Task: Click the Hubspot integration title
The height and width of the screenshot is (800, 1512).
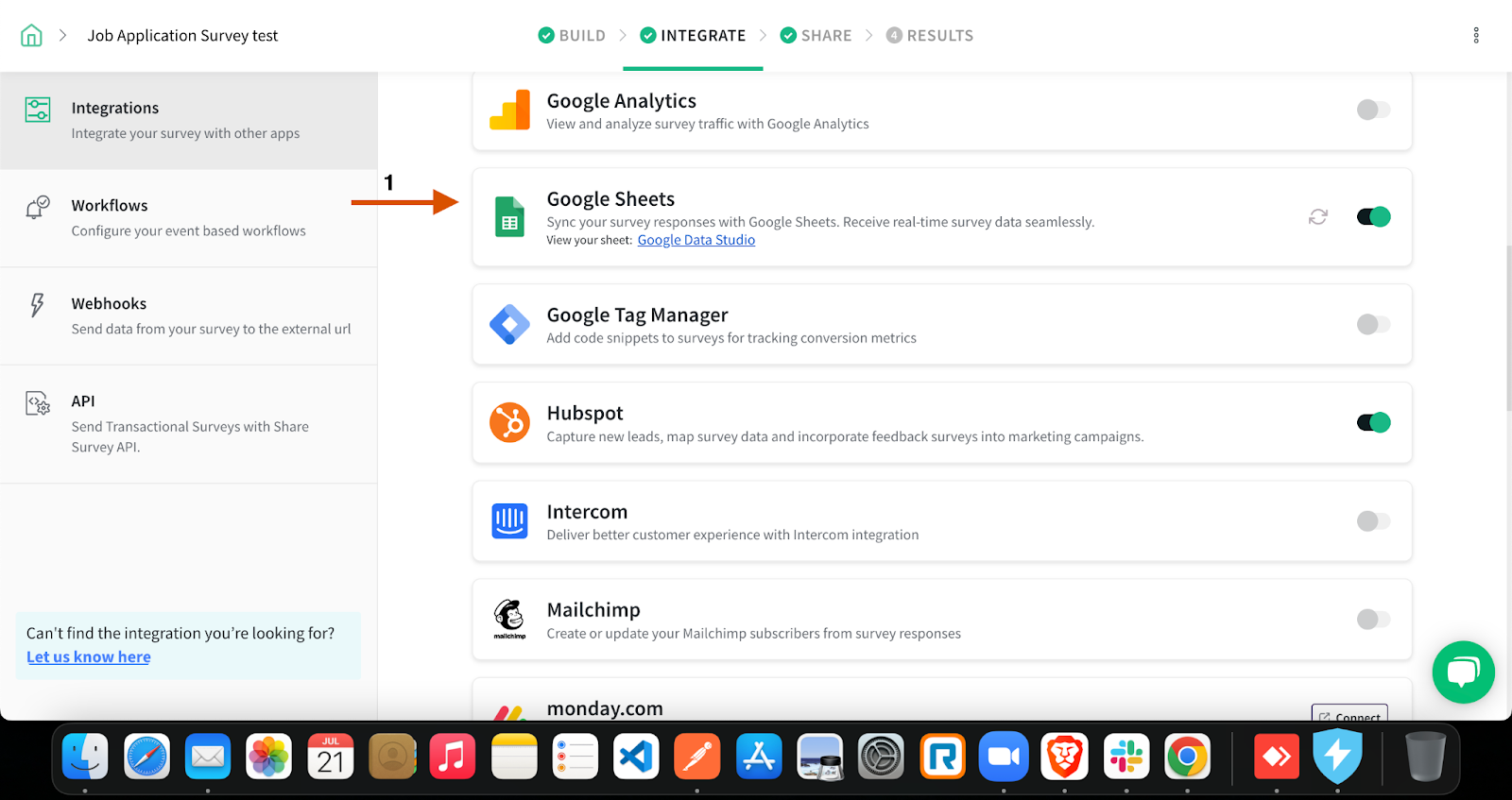Action: pyautogui.click(x=585, y=414)
